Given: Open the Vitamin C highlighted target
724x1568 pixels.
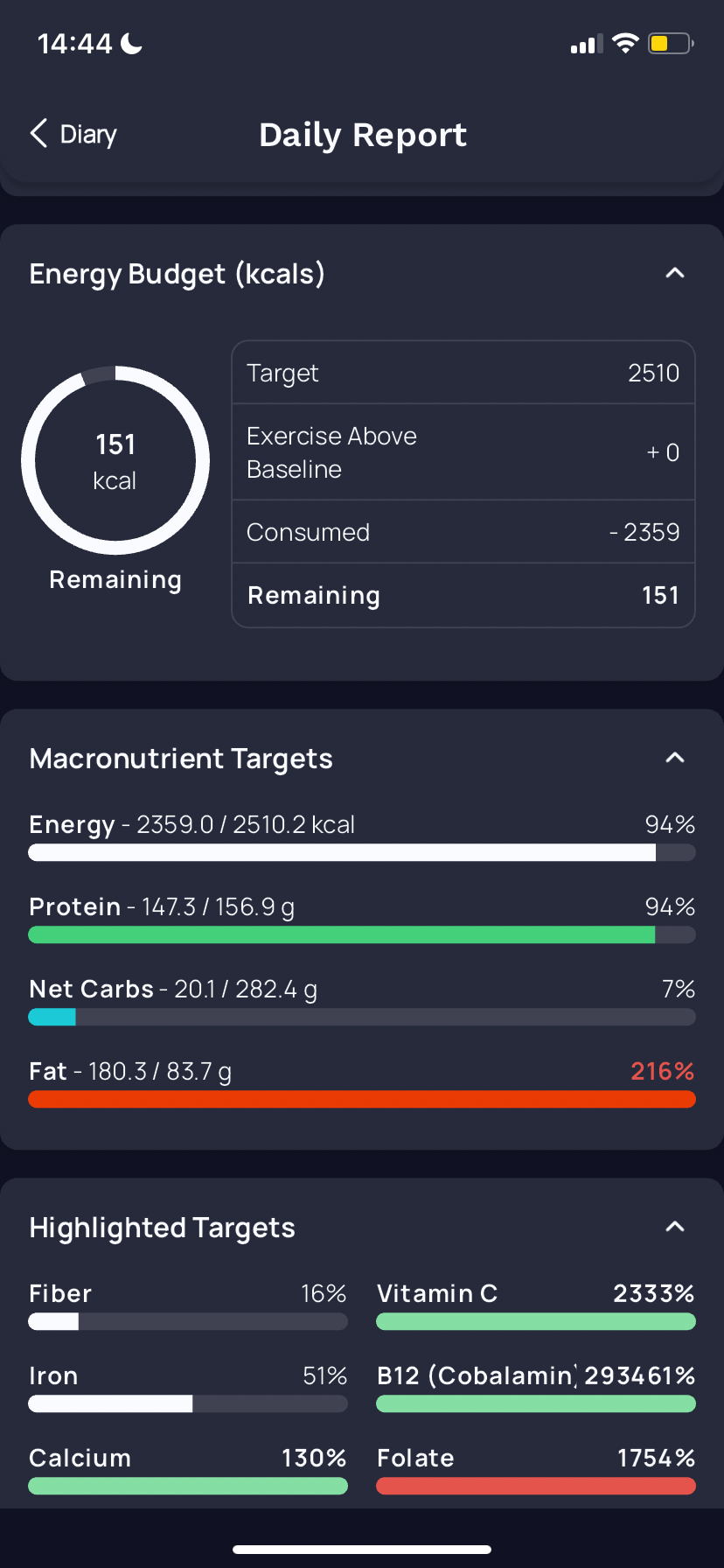Looking at the screenshot, I should point(536,1307).
